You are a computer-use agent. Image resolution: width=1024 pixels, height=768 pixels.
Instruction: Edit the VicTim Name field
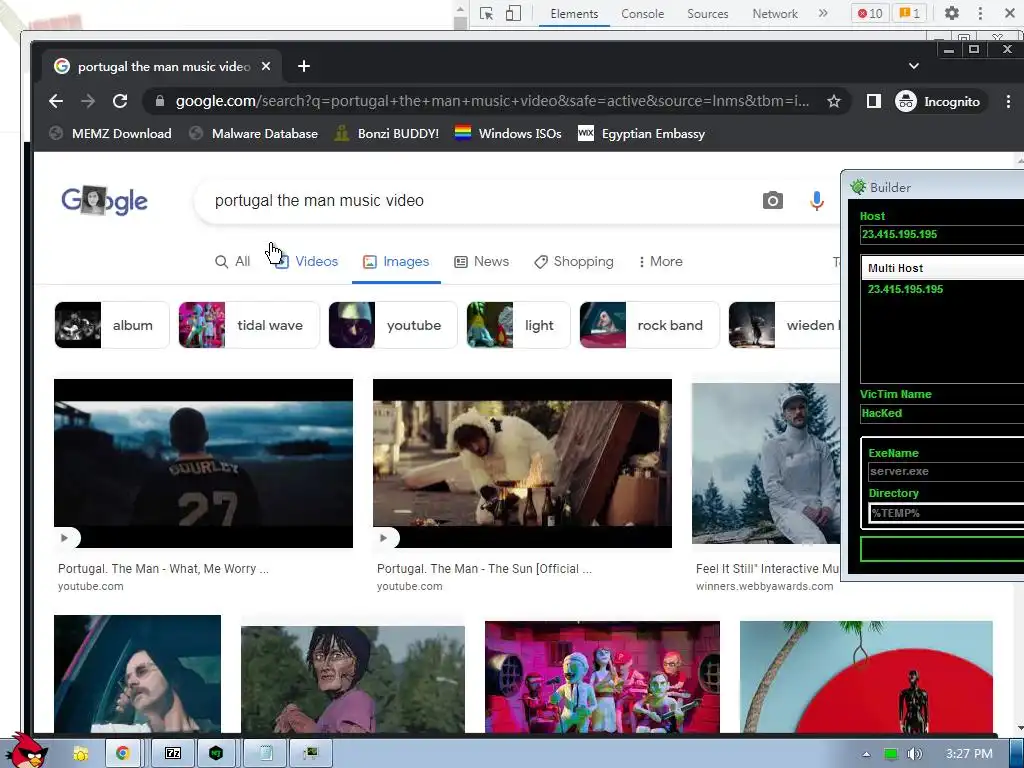coord(942,413)
